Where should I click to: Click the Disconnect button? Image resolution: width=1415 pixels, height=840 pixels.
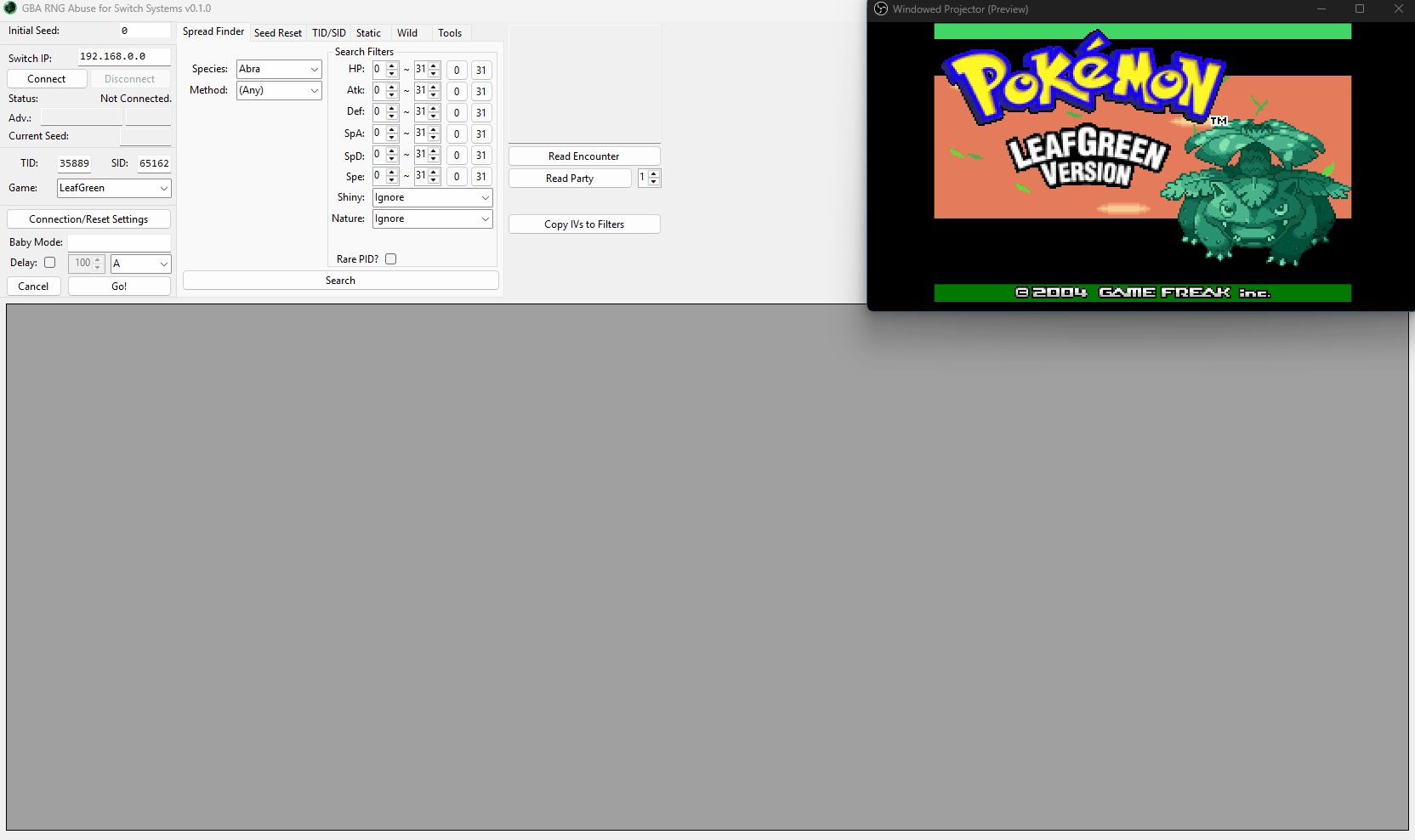(130, 79)
